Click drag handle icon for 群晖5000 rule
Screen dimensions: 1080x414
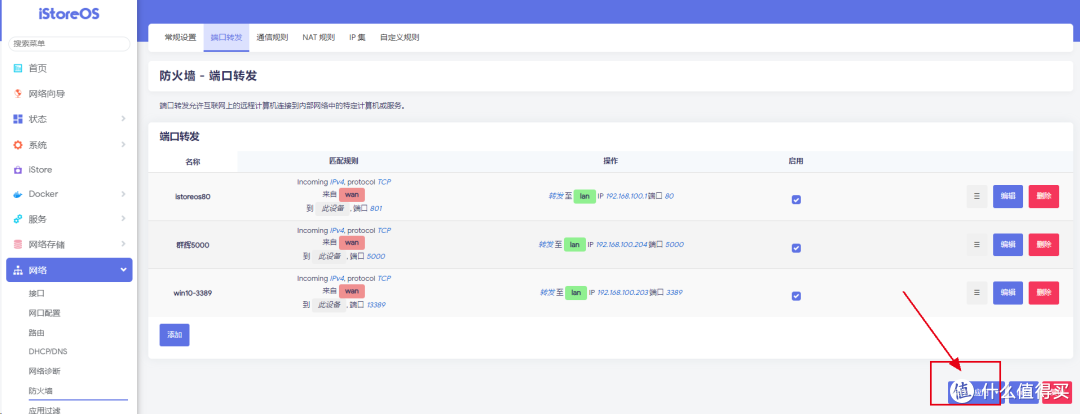[976, 245]
